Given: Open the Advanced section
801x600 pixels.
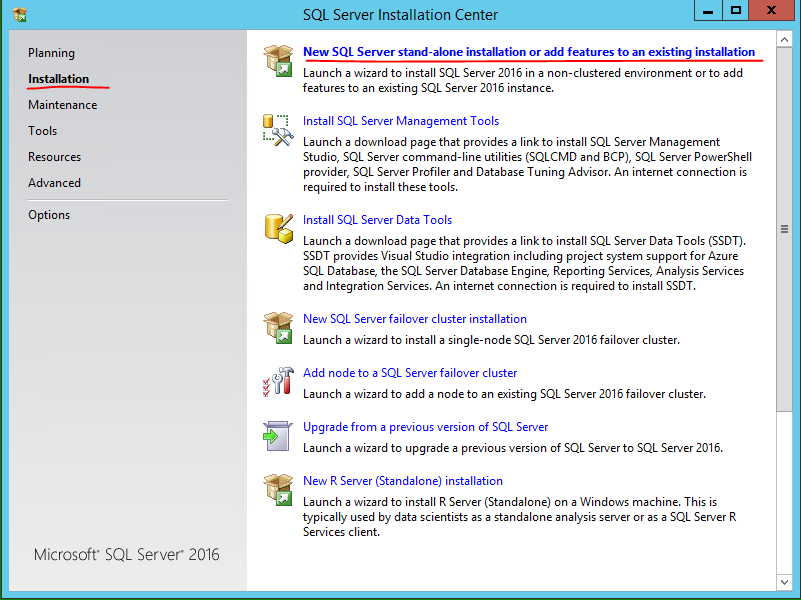Looking at the screenshot, I should [55, 183].
